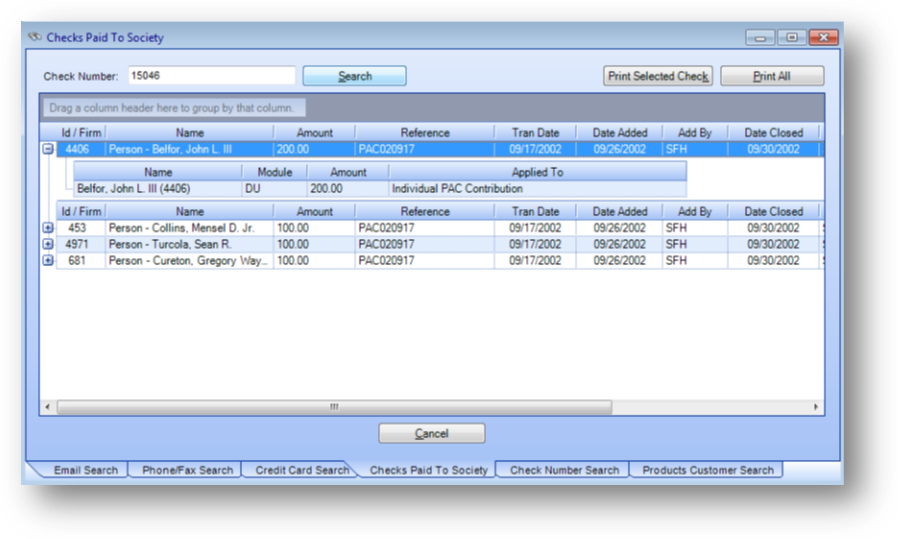Image resolution: width=898 pixels, height=539 pixels.
Task: Click Individual PAC Contribution cell
Action: point(538,188)
